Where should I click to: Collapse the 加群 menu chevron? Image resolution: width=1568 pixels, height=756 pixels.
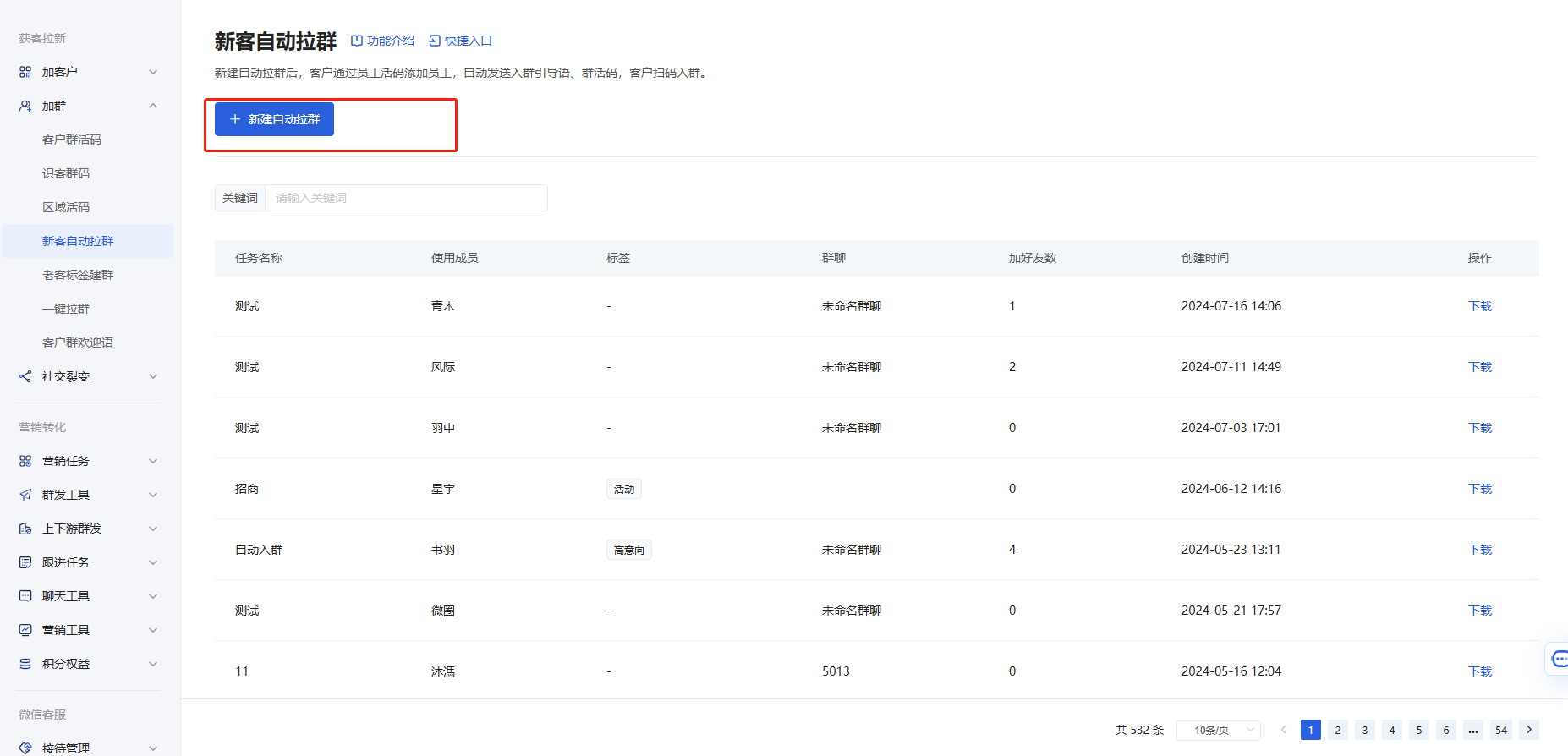tap(153, 106)
